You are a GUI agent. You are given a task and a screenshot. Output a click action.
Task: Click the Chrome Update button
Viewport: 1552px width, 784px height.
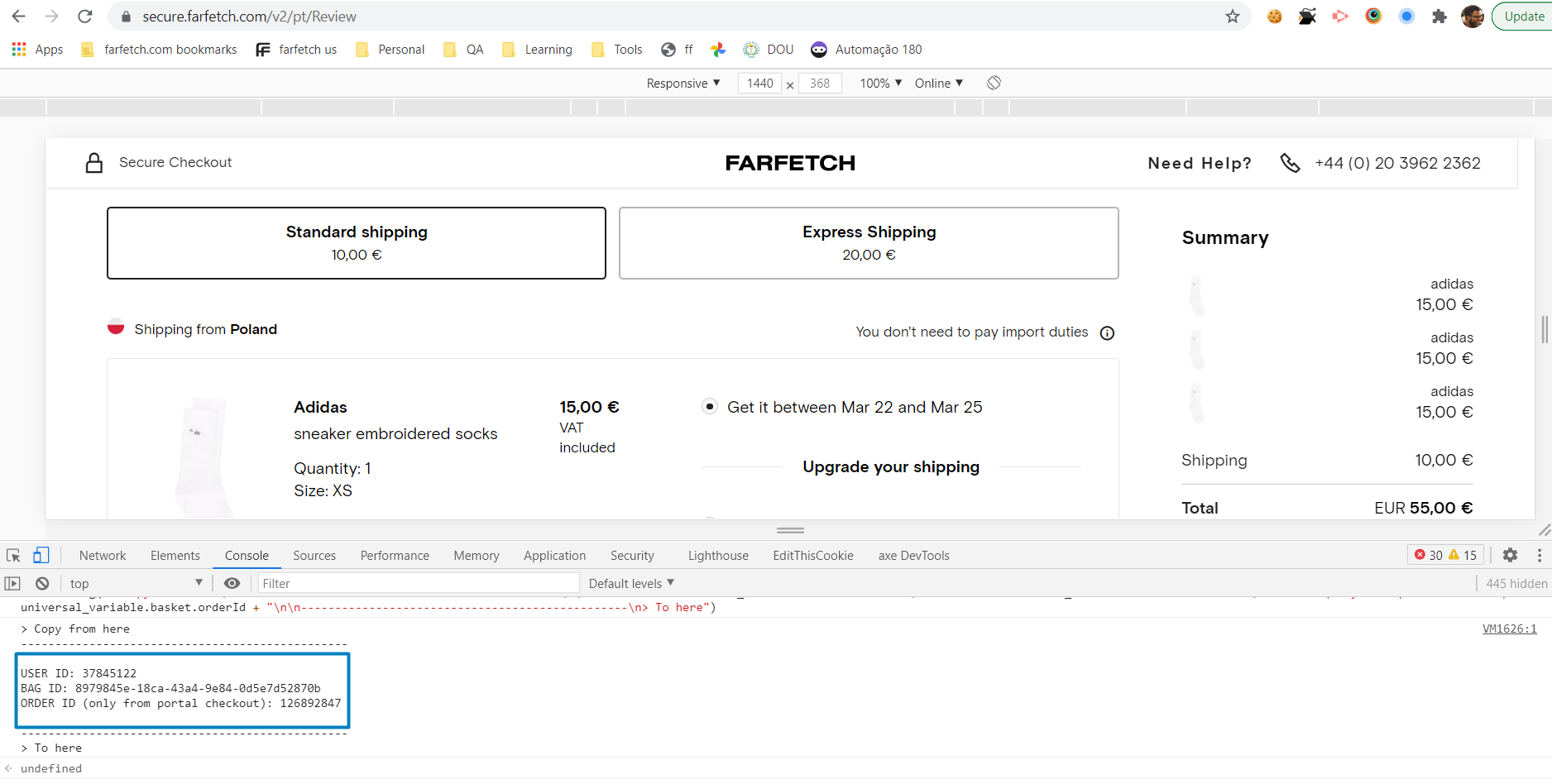coord(1523,17)
